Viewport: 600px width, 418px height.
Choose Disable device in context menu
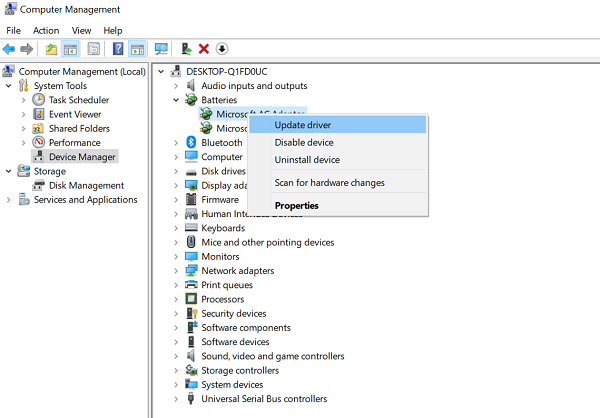tap(304, 143)
